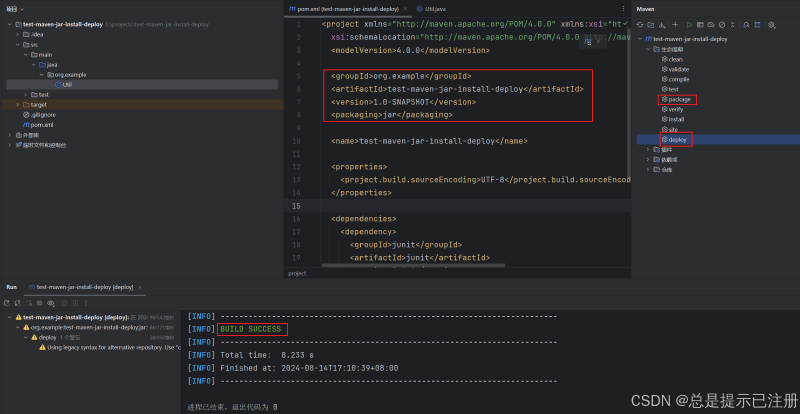
Task: Select compile lifecycle goal
Action: point(675,79)
